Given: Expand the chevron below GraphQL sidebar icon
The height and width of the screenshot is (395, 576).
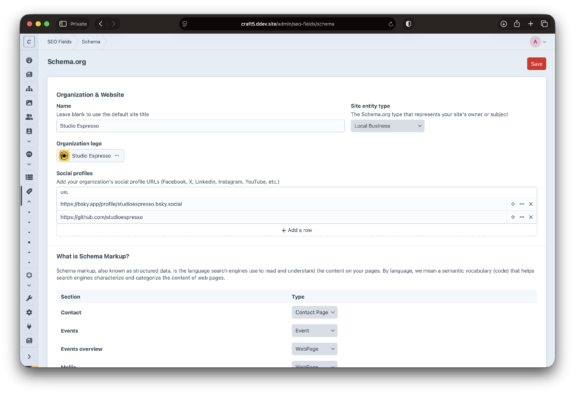Looking at the screenshot, I should [x=29, y=286].
